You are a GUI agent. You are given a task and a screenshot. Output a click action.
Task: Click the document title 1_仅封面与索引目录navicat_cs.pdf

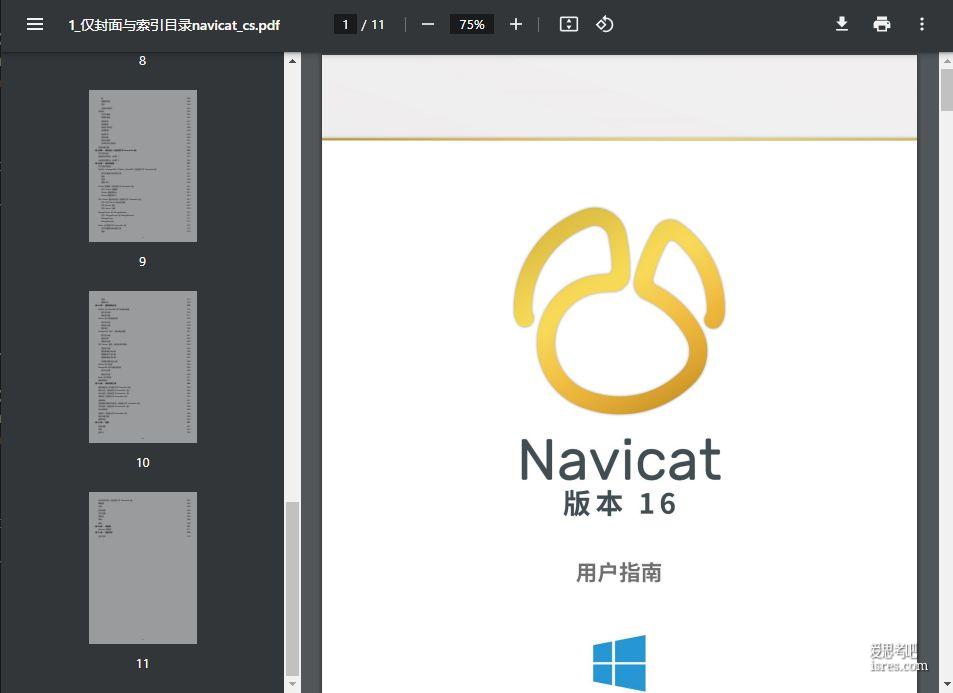(174, 25)
